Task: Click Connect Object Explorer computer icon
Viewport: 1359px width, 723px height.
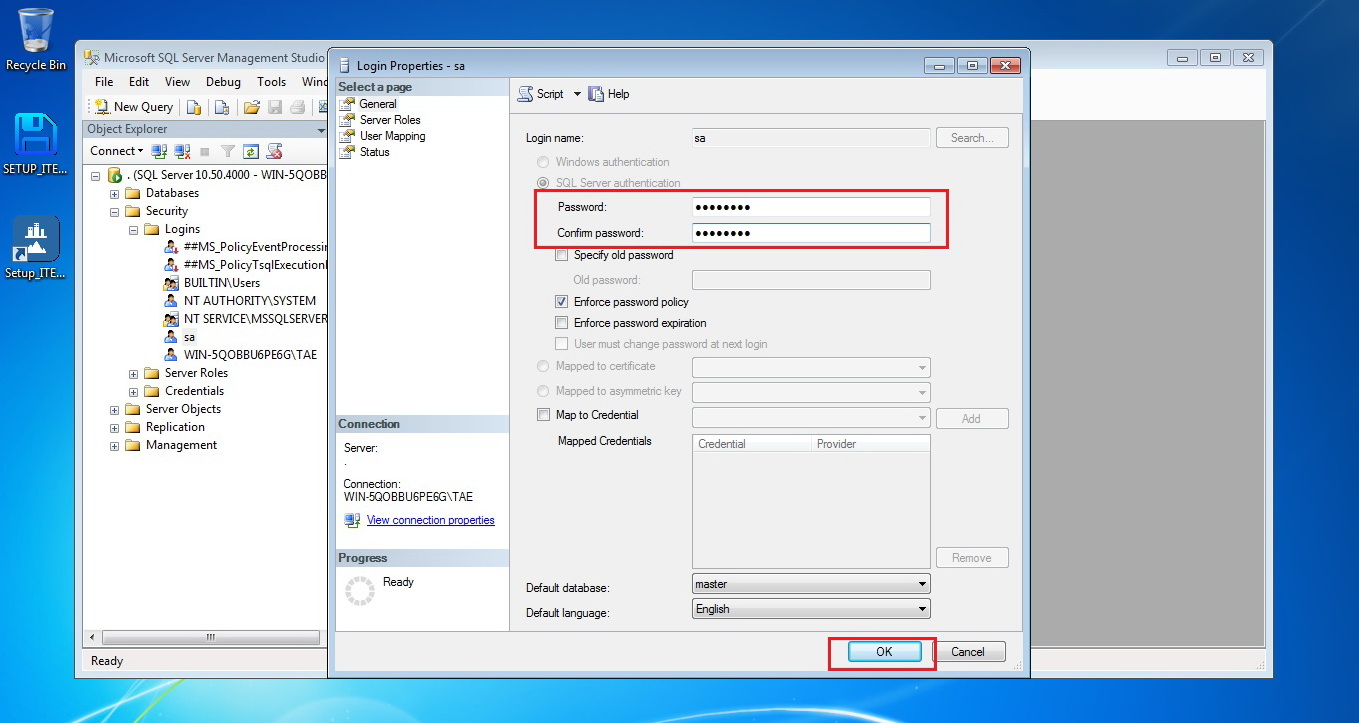Action: coord(159,151)
